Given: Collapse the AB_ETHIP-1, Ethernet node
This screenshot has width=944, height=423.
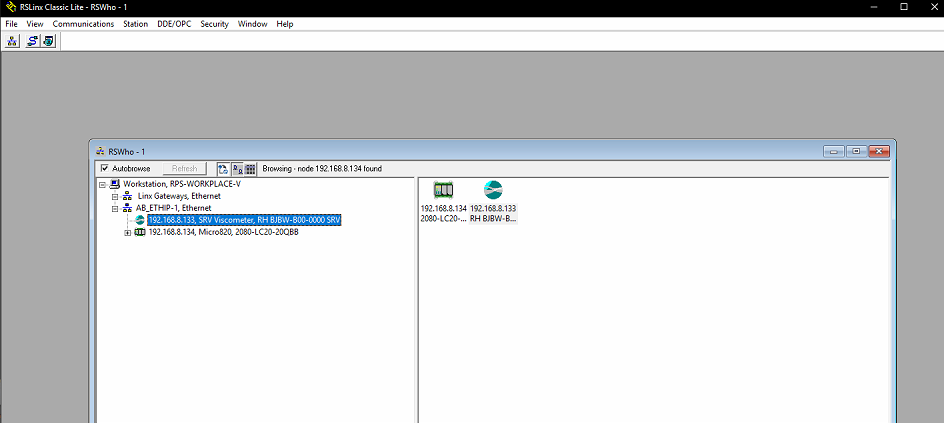Looking at the screenshot, I should coord(116,209).
